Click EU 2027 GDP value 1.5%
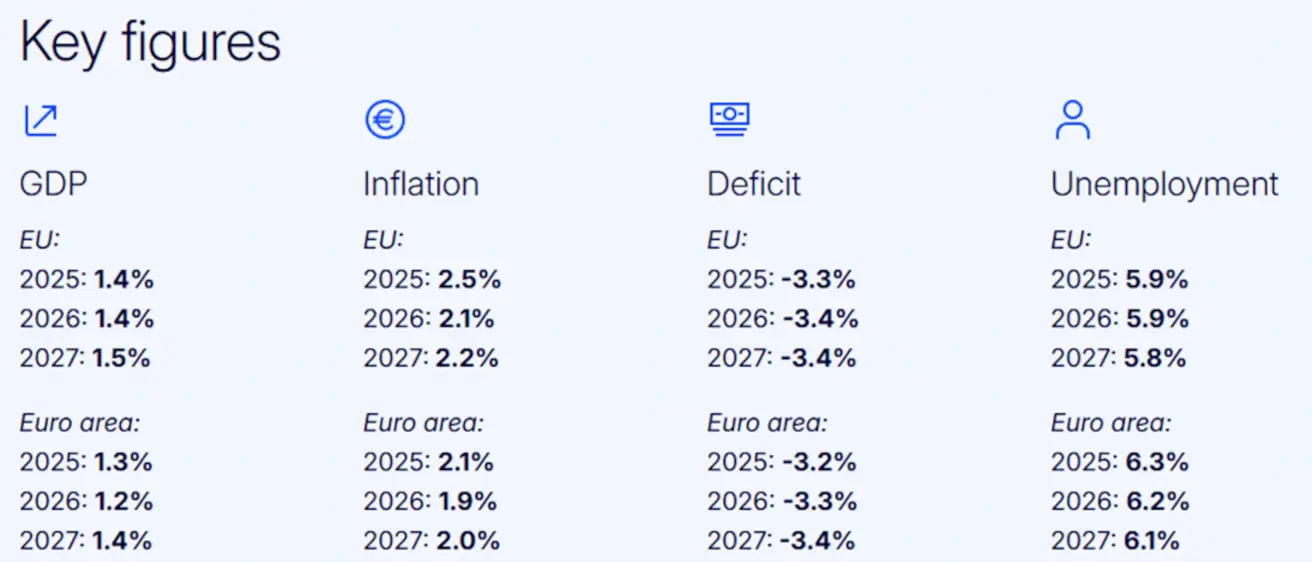 [x=122, y=358]
